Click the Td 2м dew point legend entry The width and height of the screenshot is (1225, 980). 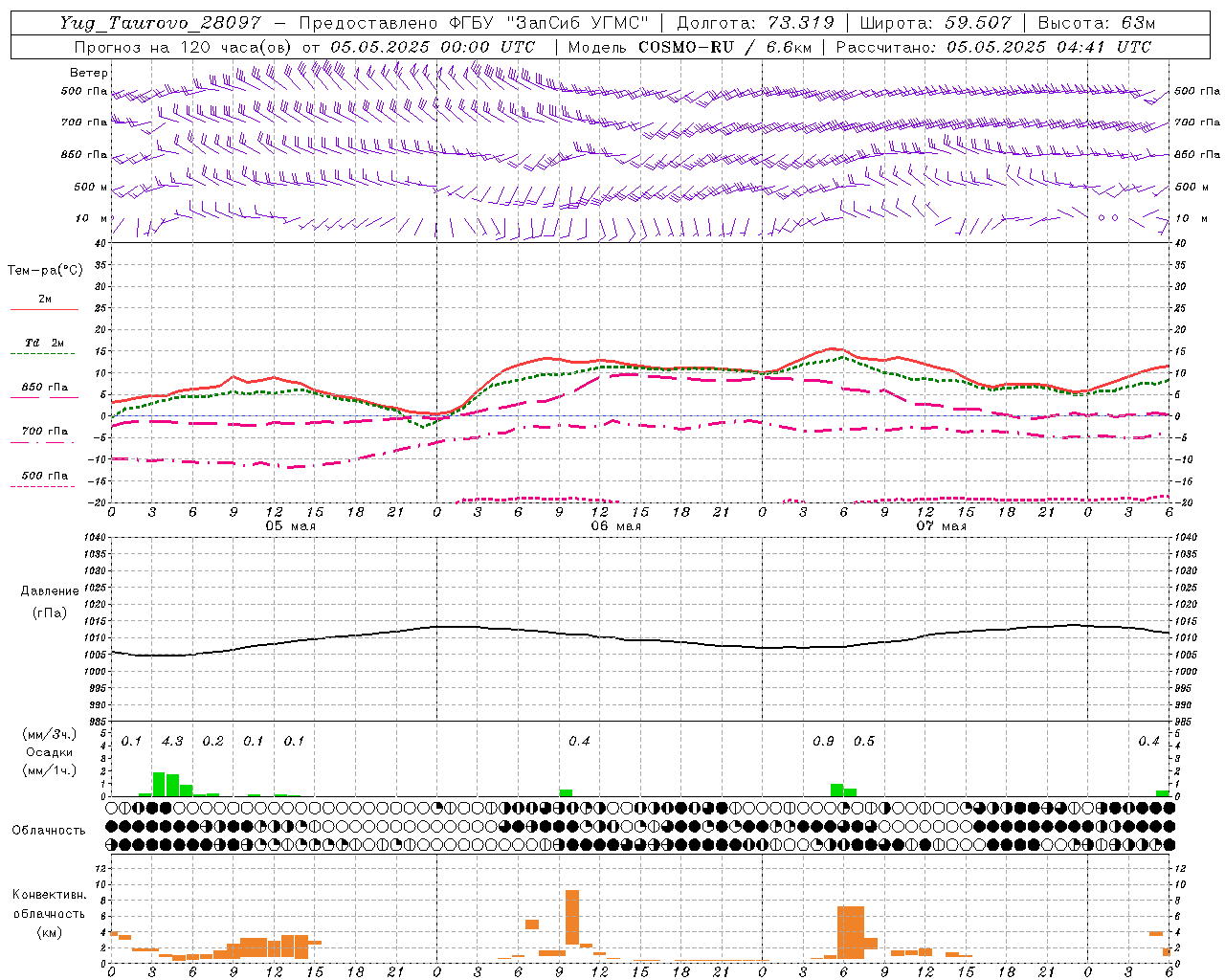click(x=44, y=343)
